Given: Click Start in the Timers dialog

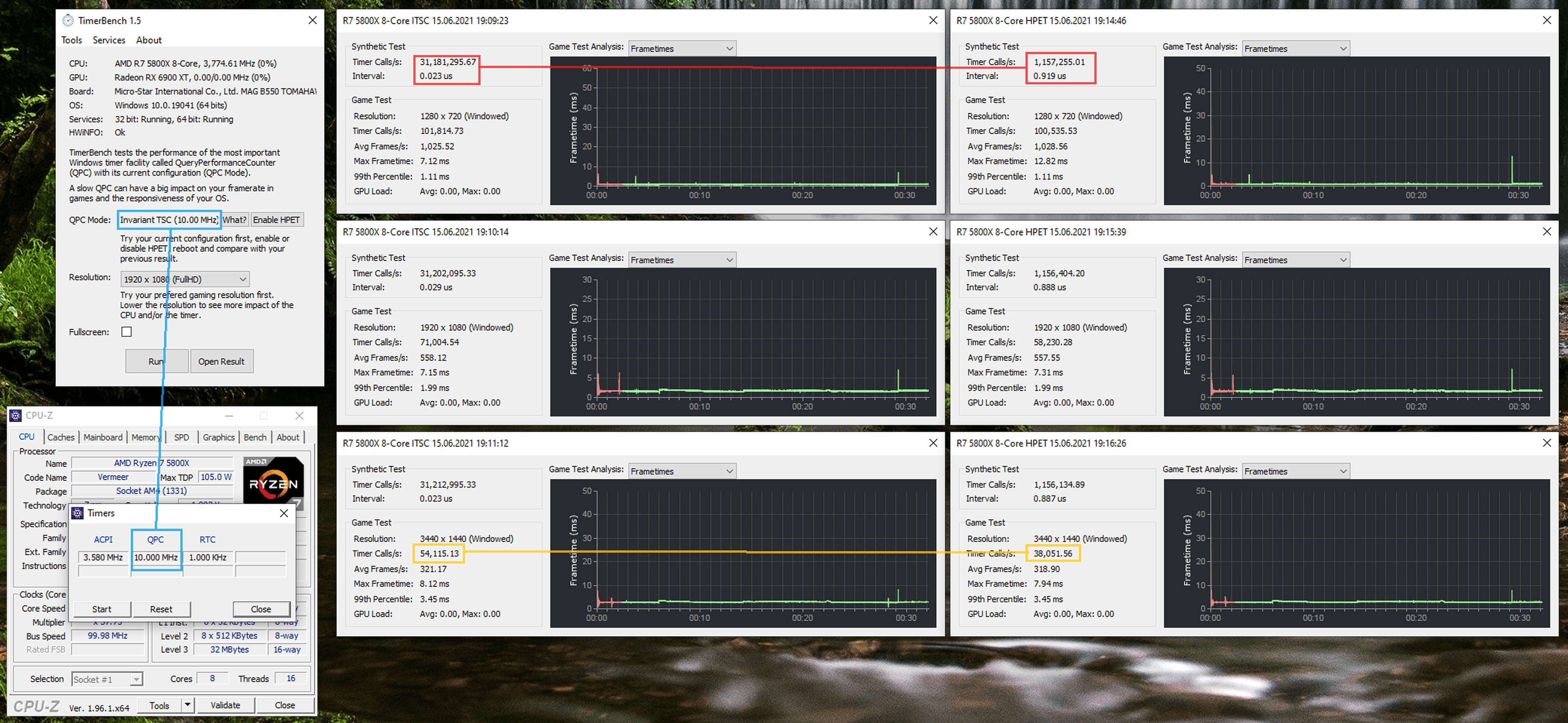Looking at the screenshot, I should point(102,609).
